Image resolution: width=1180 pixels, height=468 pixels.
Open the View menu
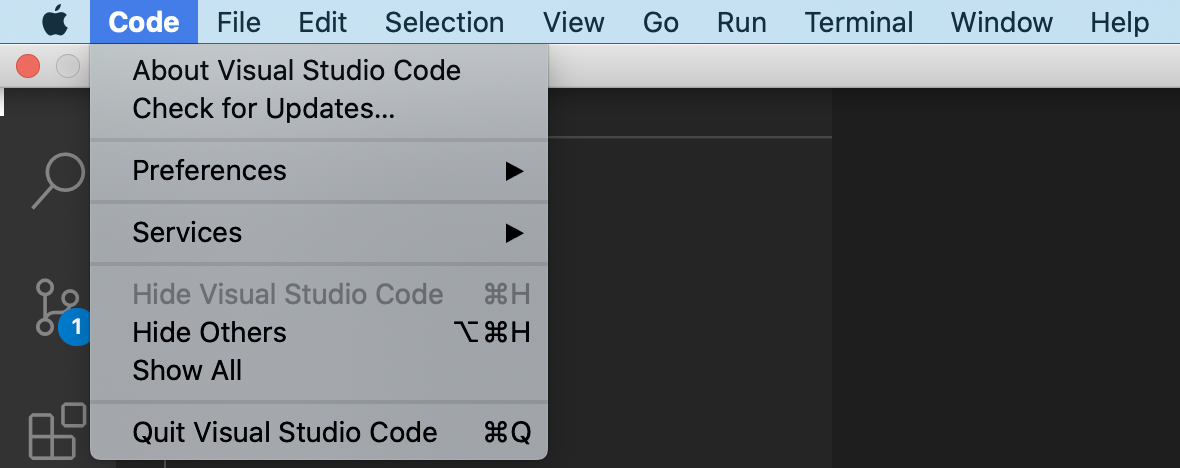coord(573,22)
